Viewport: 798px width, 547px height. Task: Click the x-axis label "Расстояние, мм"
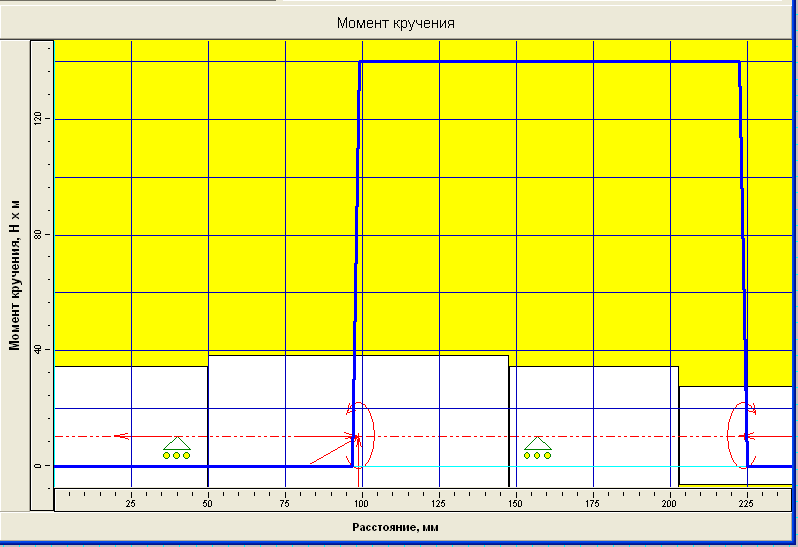click(395, 527)
